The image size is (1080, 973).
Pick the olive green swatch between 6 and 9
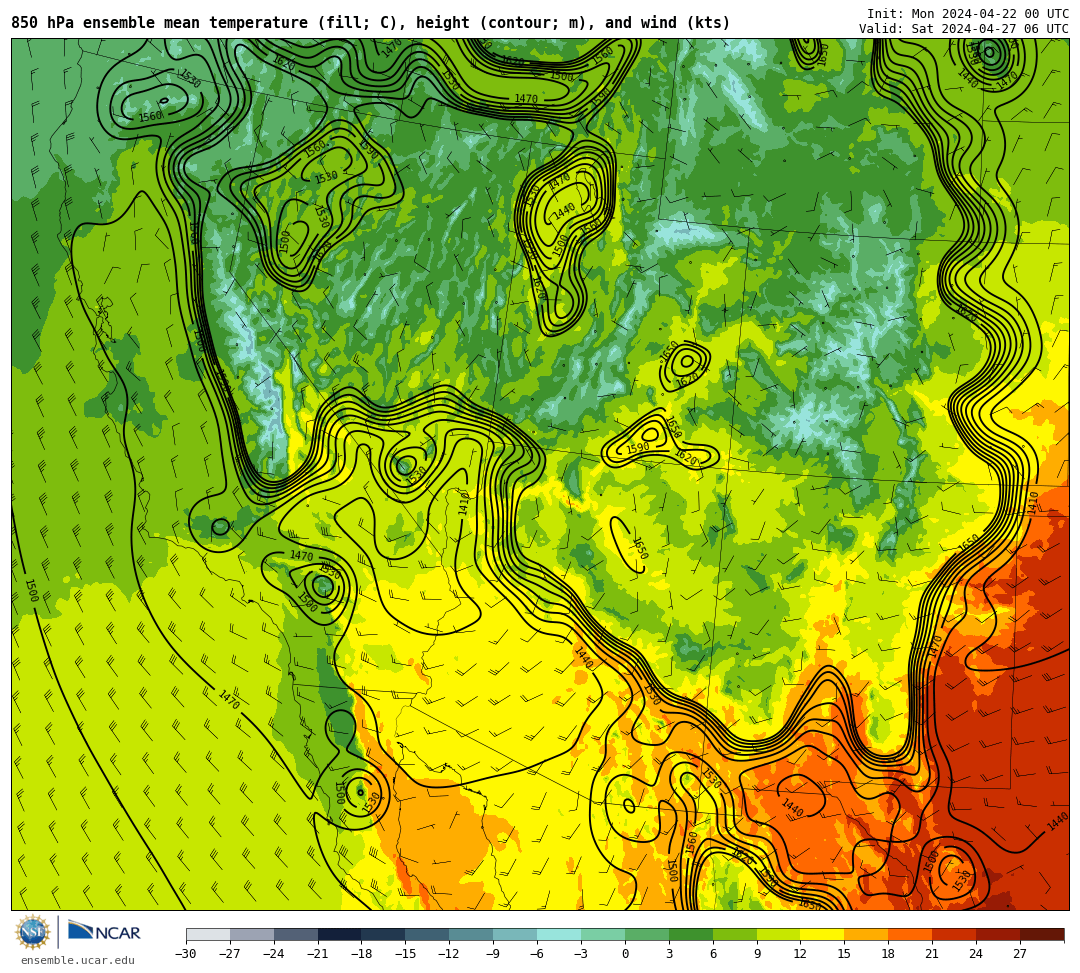click(735, 934)
